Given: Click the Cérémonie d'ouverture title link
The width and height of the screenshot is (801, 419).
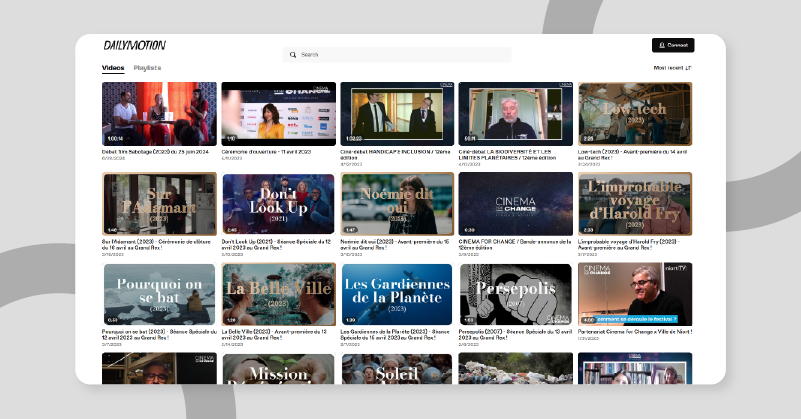Looking at the screenshot, I should [266, 152].
